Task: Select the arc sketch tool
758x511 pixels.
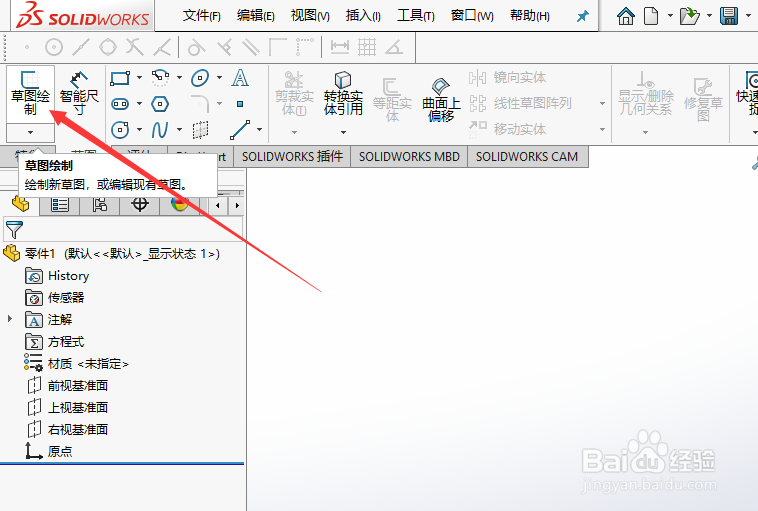Action: click(160, 78)
